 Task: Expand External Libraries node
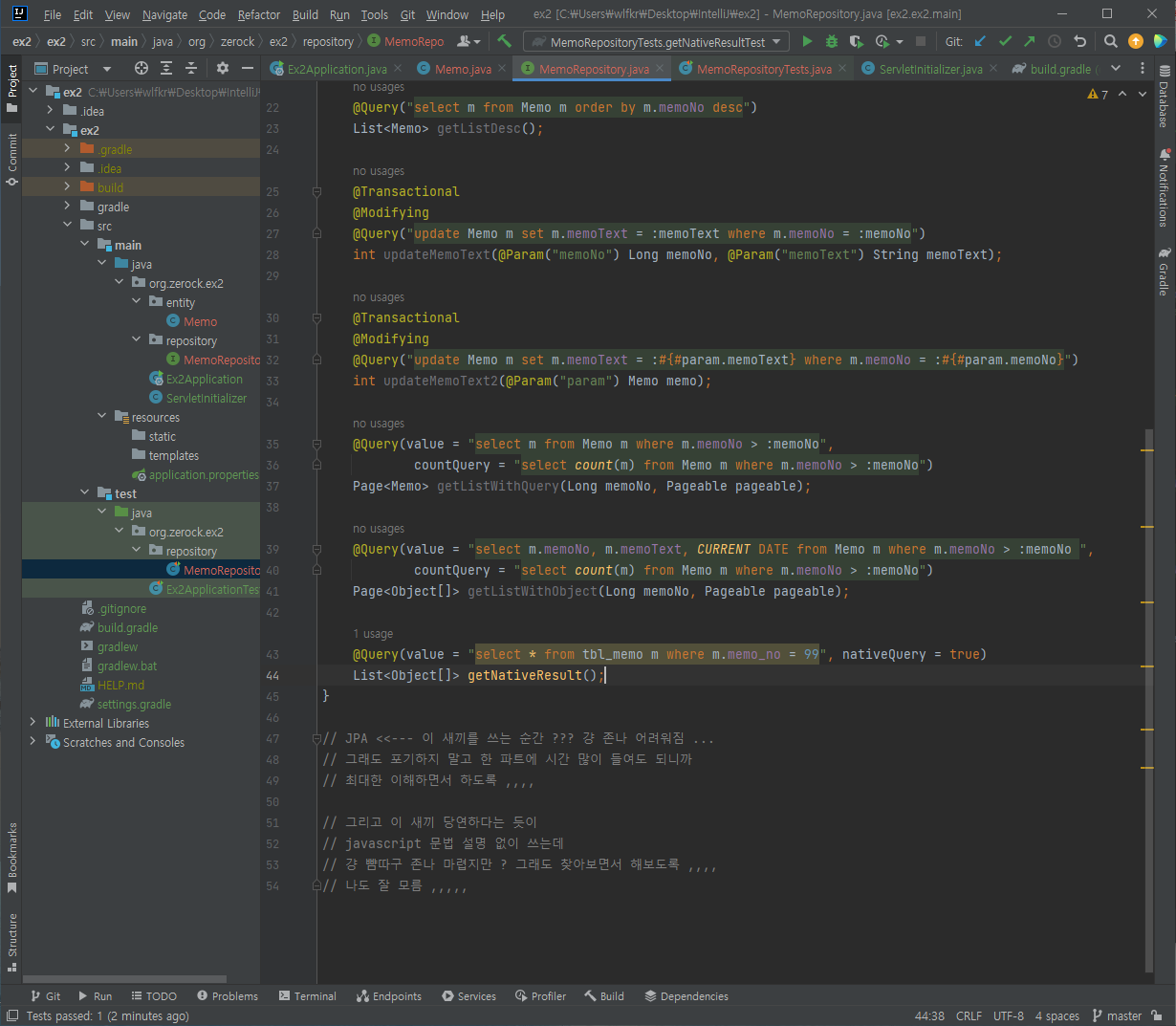33,723
